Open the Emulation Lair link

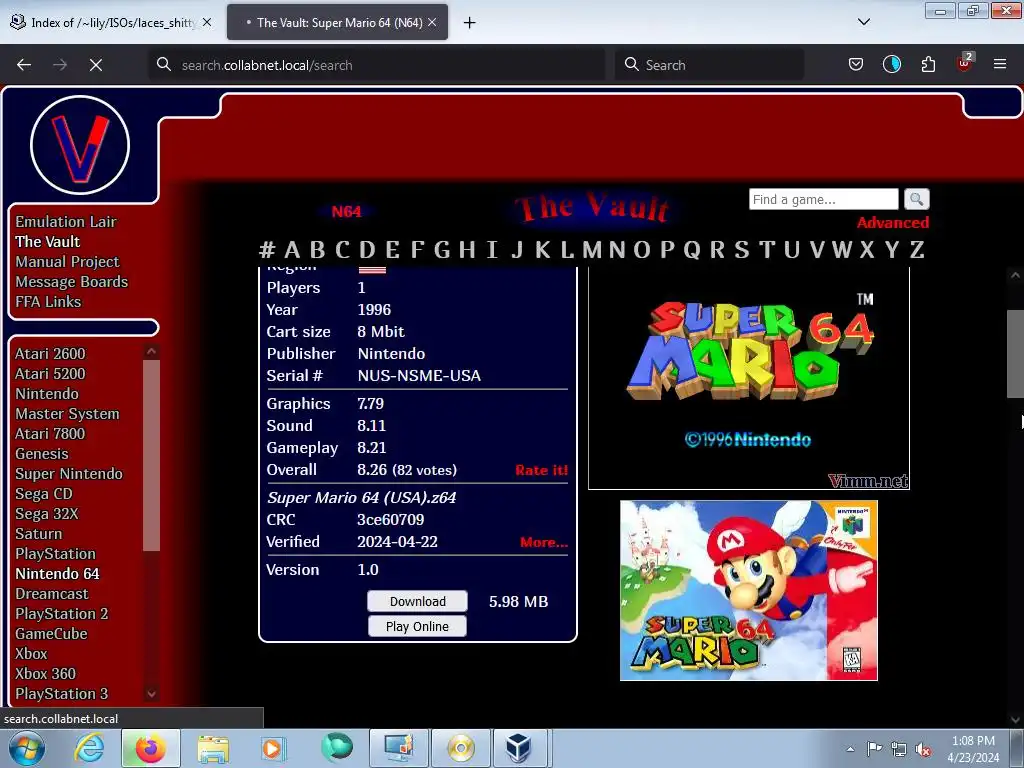66,222
